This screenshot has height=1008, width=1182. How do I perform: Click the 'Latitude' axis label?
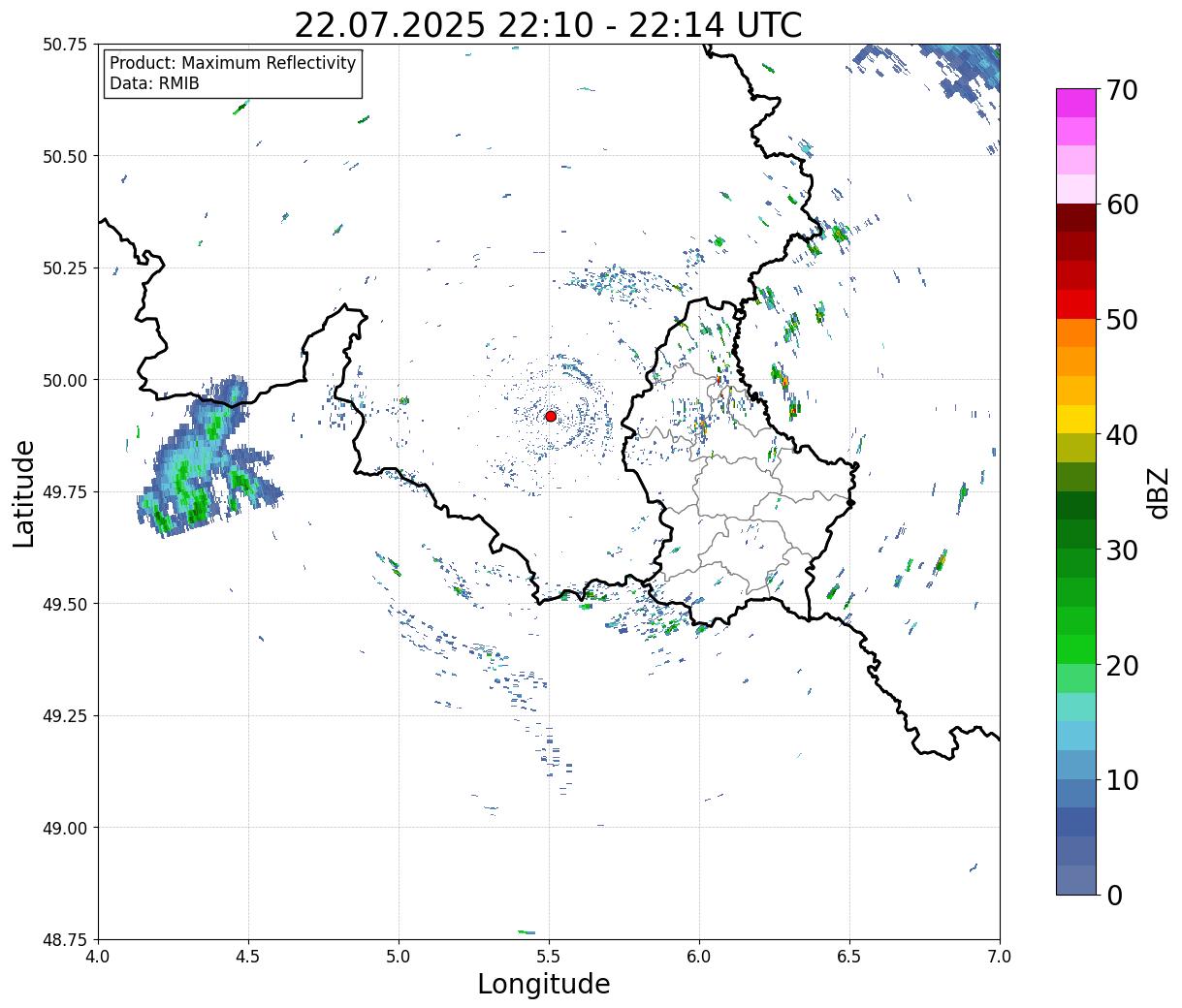click(24, 492)
